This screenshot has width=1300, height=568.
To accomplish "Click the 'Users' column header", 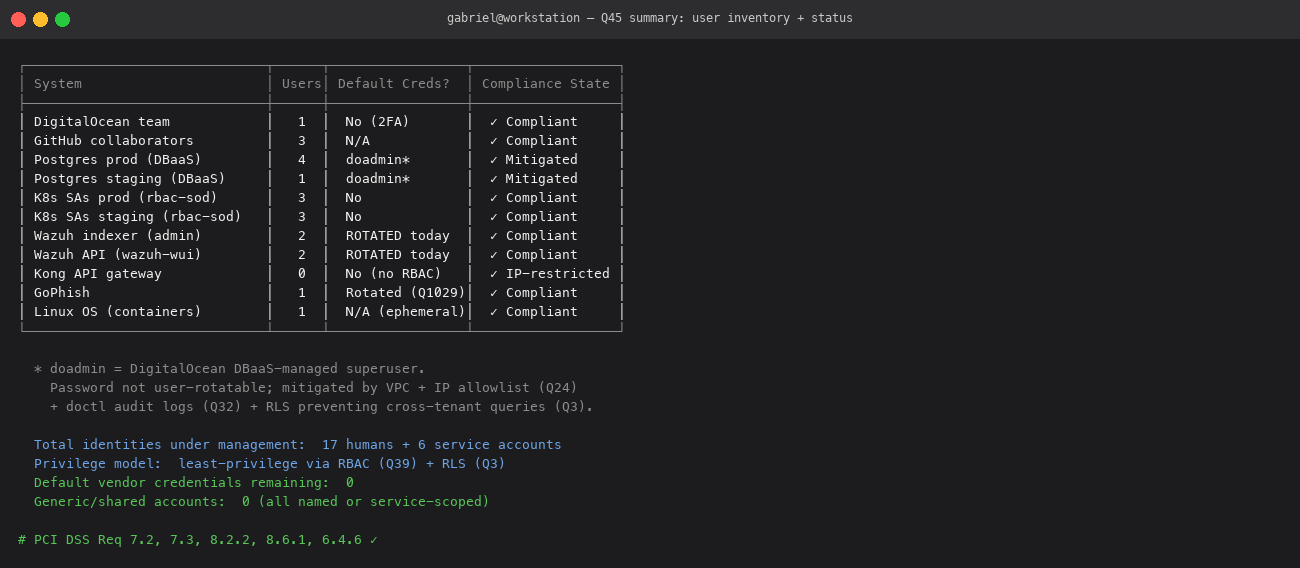I will (x=302, y=84).
